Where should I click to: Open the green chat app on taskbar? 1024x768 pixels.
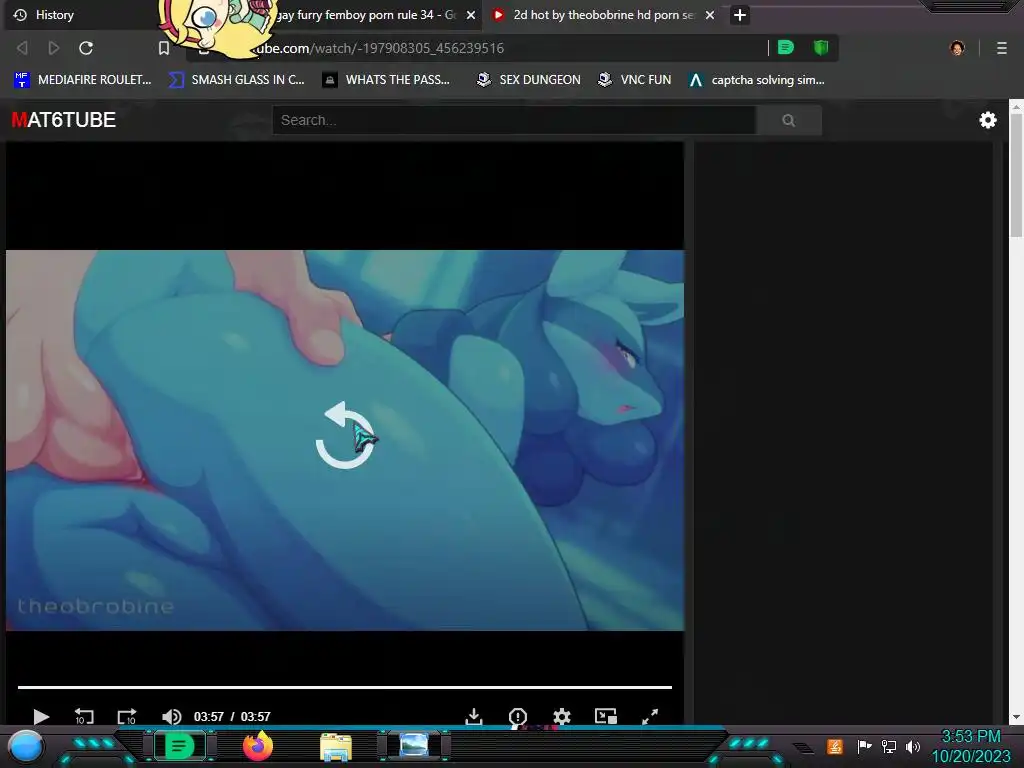click(179, 746)
